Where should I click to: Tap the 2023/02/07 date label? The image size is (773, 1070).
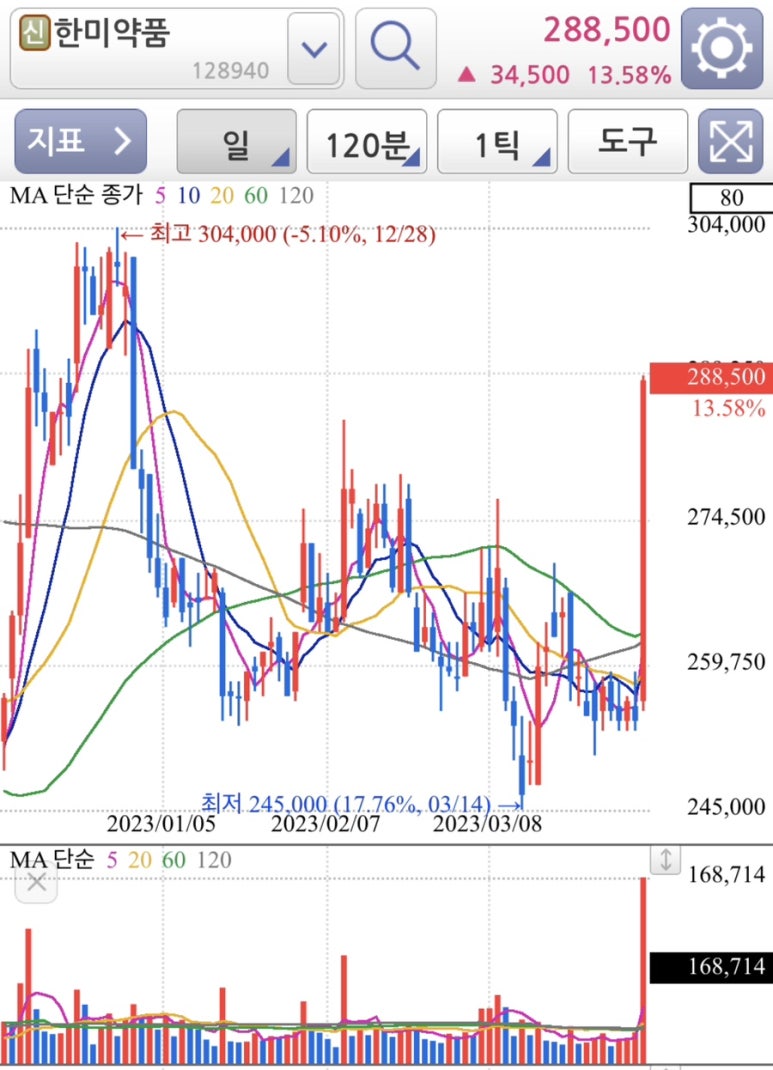325,824
